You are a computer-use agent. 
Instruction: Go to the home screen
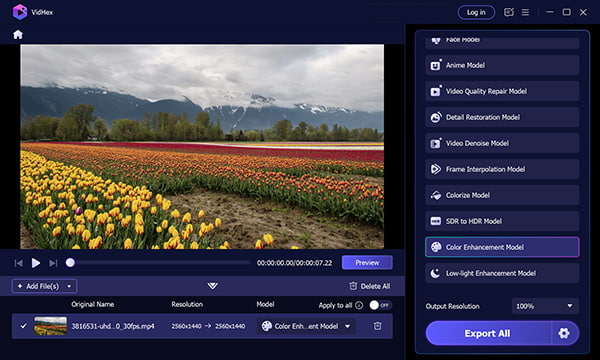tap(18, 35)
